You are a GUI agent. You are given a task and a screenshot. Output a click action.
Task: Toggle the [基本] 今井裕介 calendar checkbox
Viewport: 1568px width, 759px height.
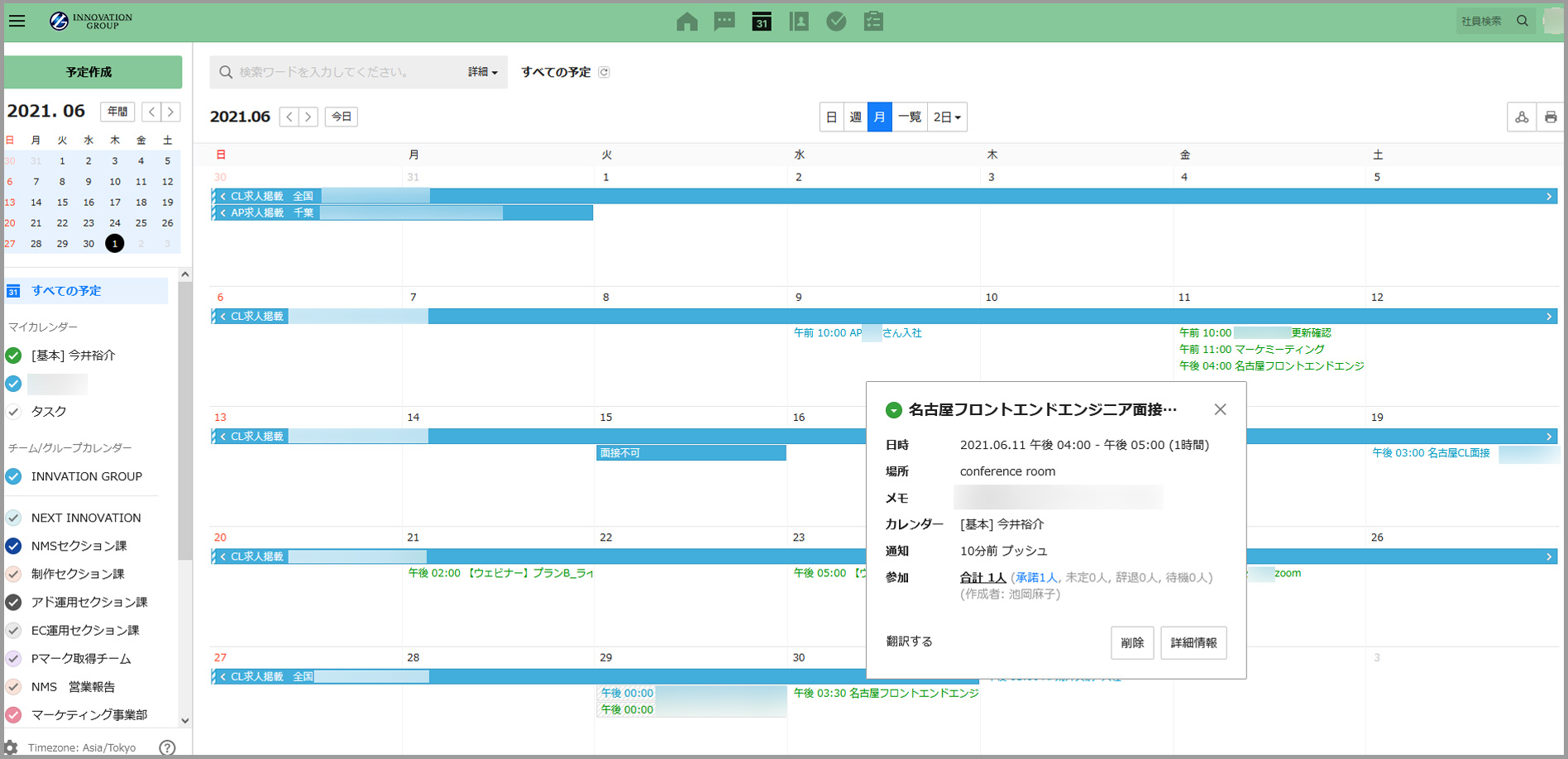tap(13, 356)
